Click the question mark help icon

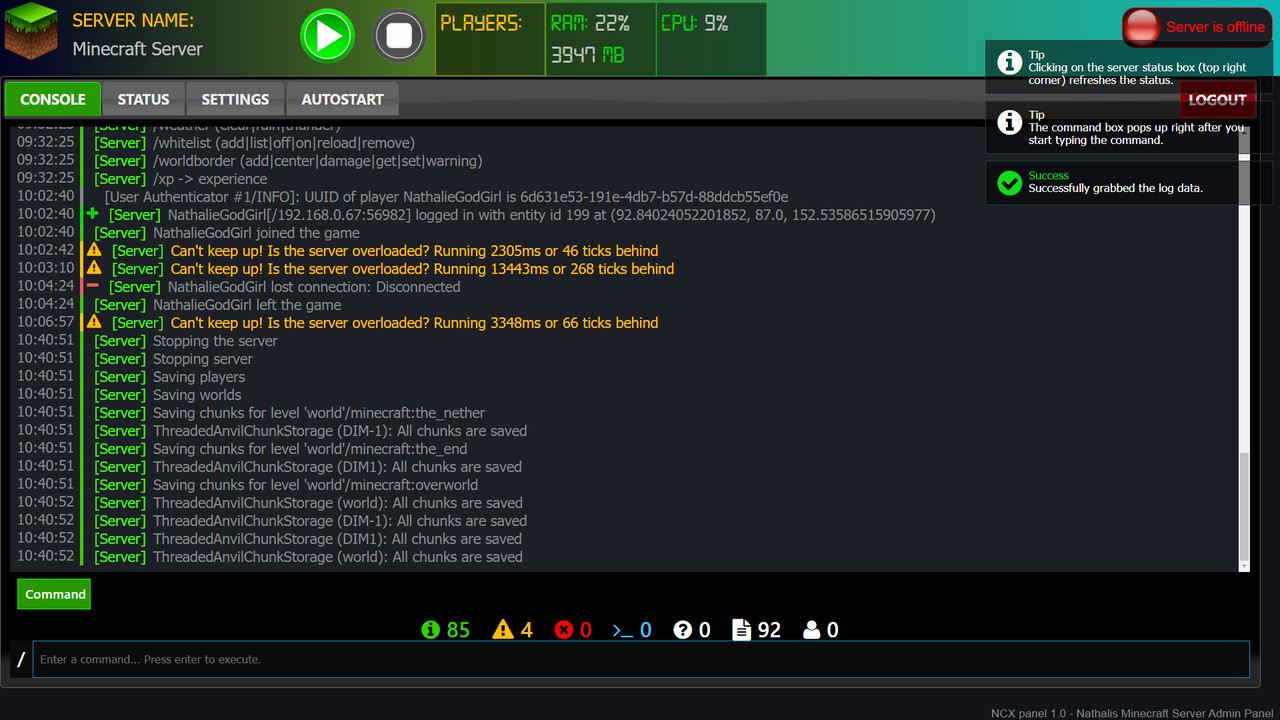685,629
